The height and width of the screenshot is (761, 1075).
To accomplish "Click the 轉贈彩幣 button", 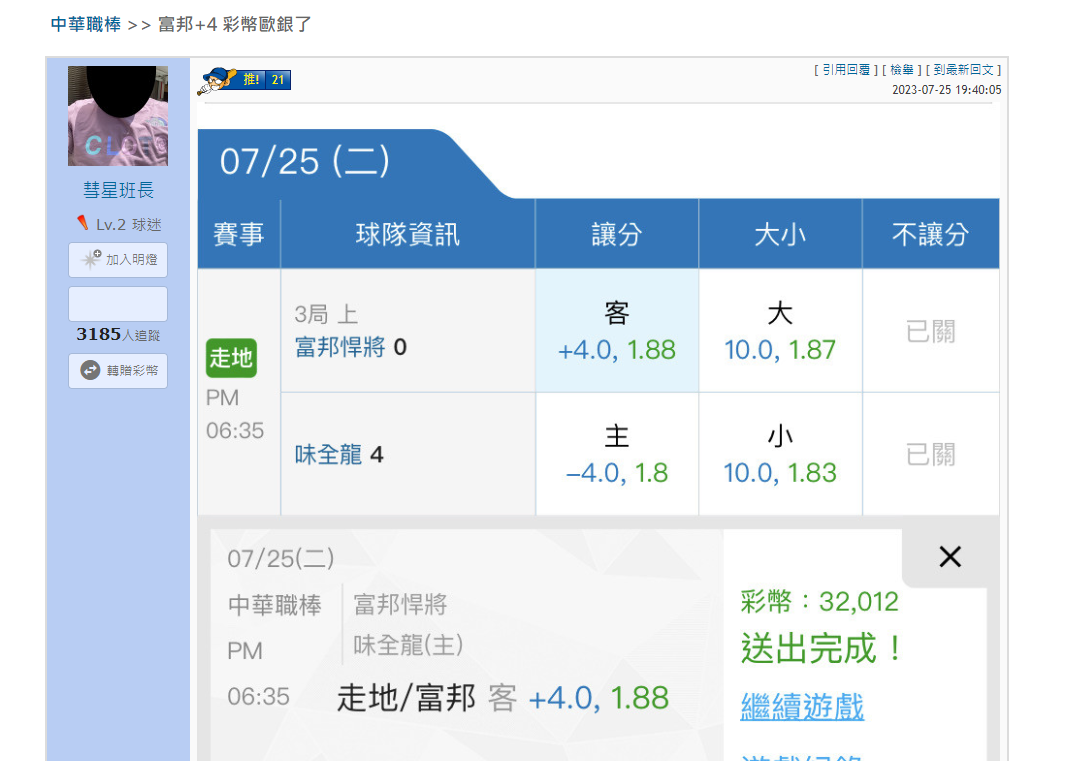I will (118, 371).
